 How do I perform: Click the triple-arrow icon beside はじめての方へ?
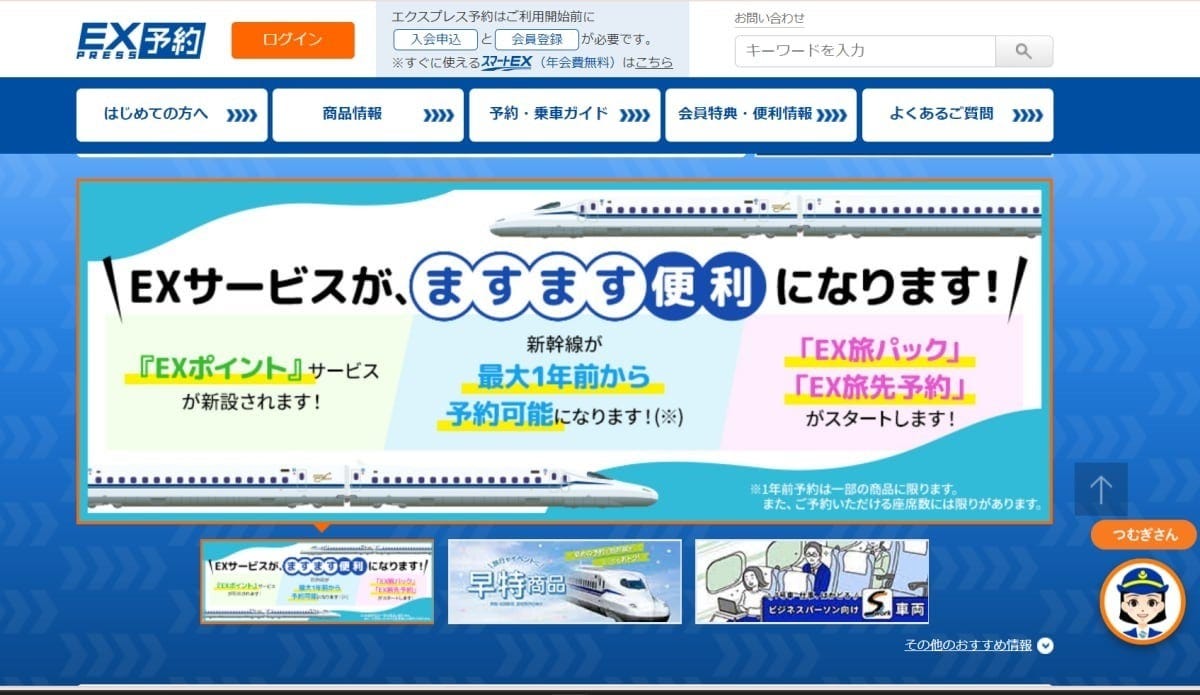pos(243,114)
